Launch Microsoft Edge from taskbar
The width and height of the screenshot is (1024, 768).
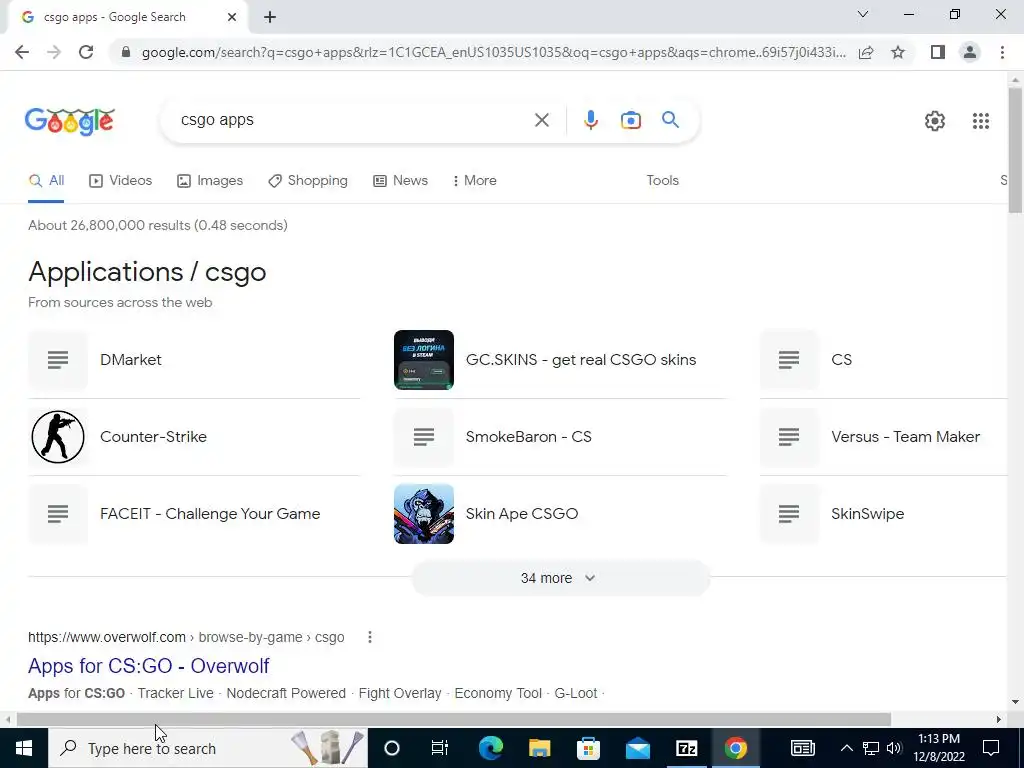pyautogui.click(x=490, y=748)
